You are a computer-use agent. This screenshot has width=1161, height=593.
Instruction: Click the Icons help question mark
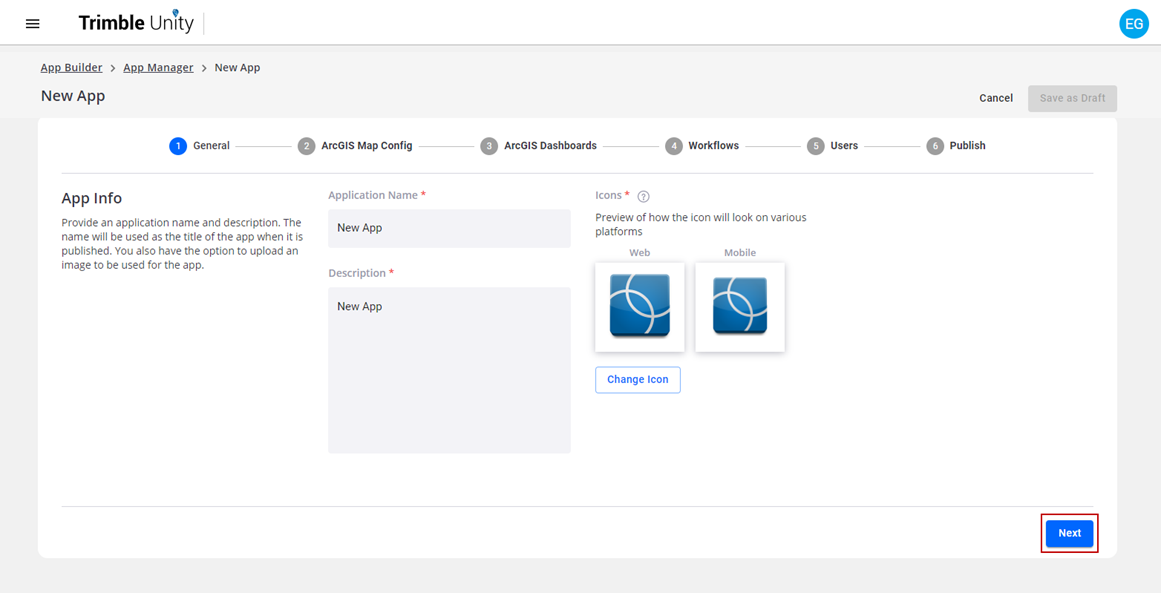643,196
